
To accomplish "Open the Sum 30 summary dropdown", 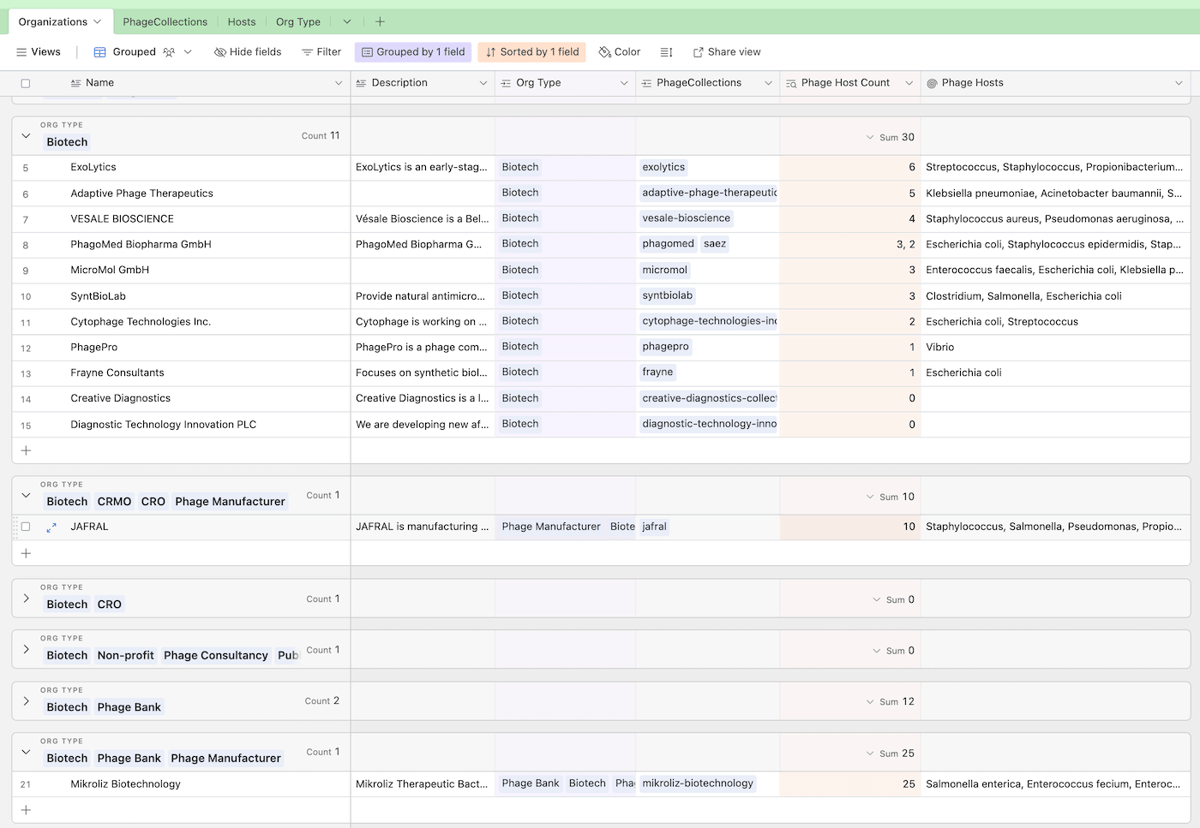I will click(890, 138).
